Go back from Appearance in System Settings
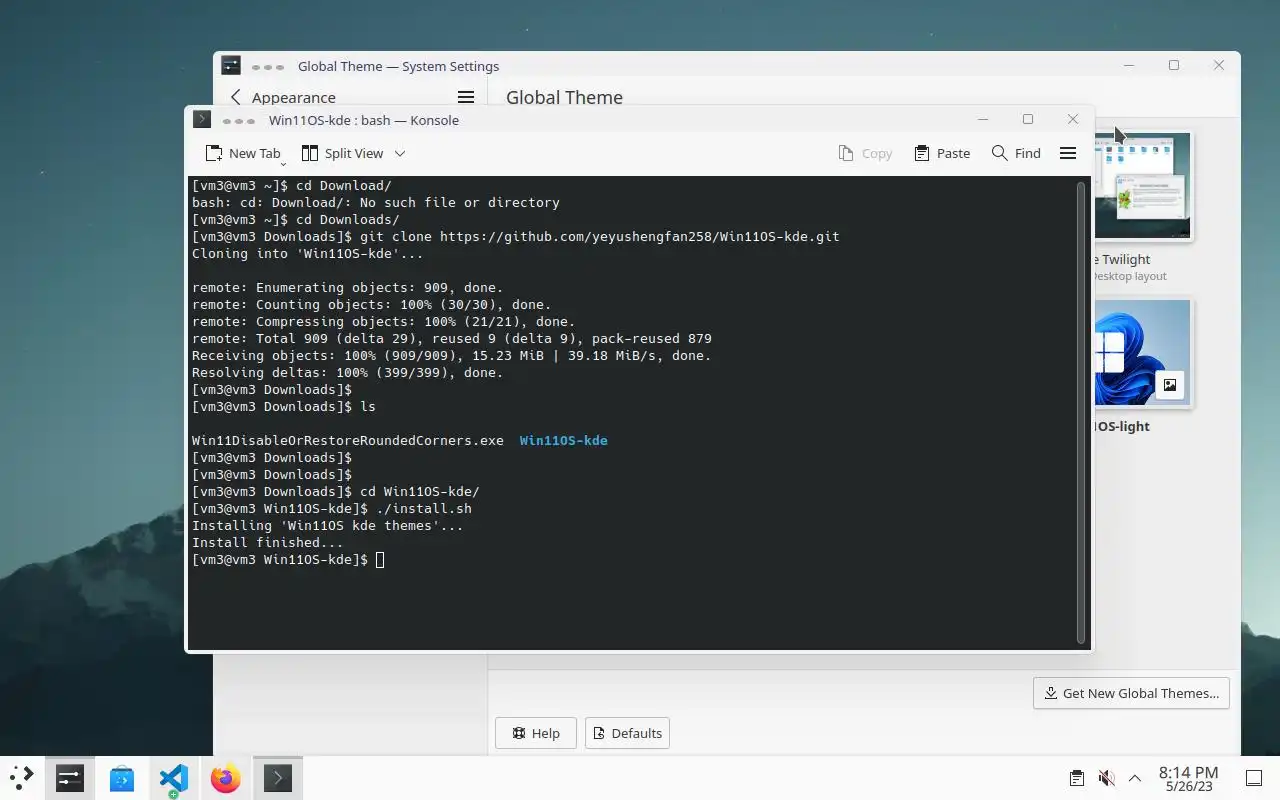The image size is (1280, 800). coord(236,97)
